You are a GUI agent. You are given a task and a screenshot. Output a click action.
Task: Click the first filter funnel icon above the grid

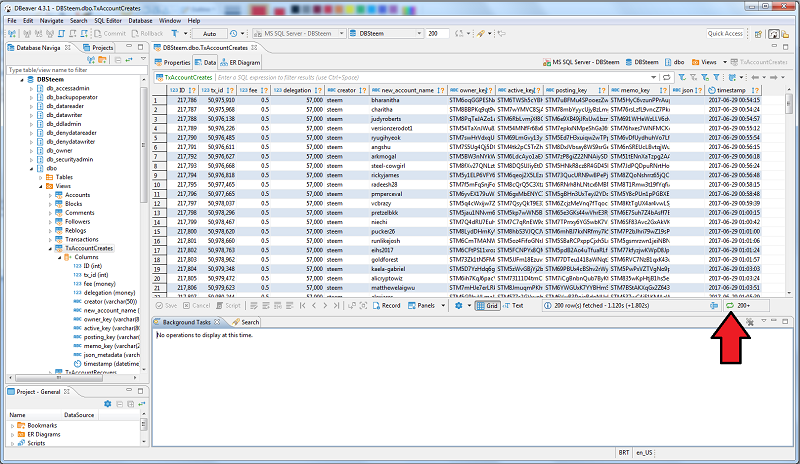682,78
